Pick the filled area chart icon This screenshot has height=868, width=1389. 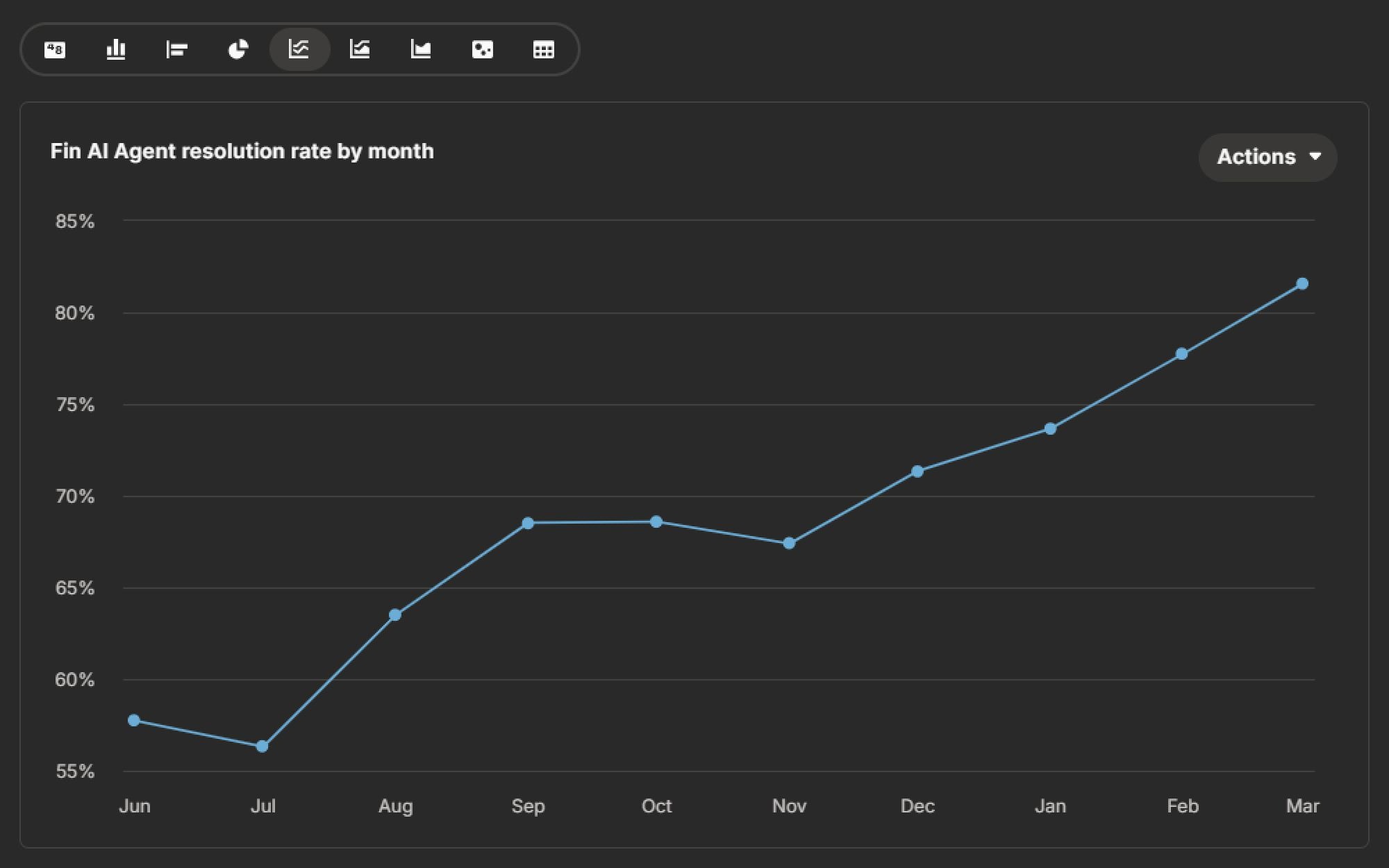pyautogui.click(x=421, y=49)
